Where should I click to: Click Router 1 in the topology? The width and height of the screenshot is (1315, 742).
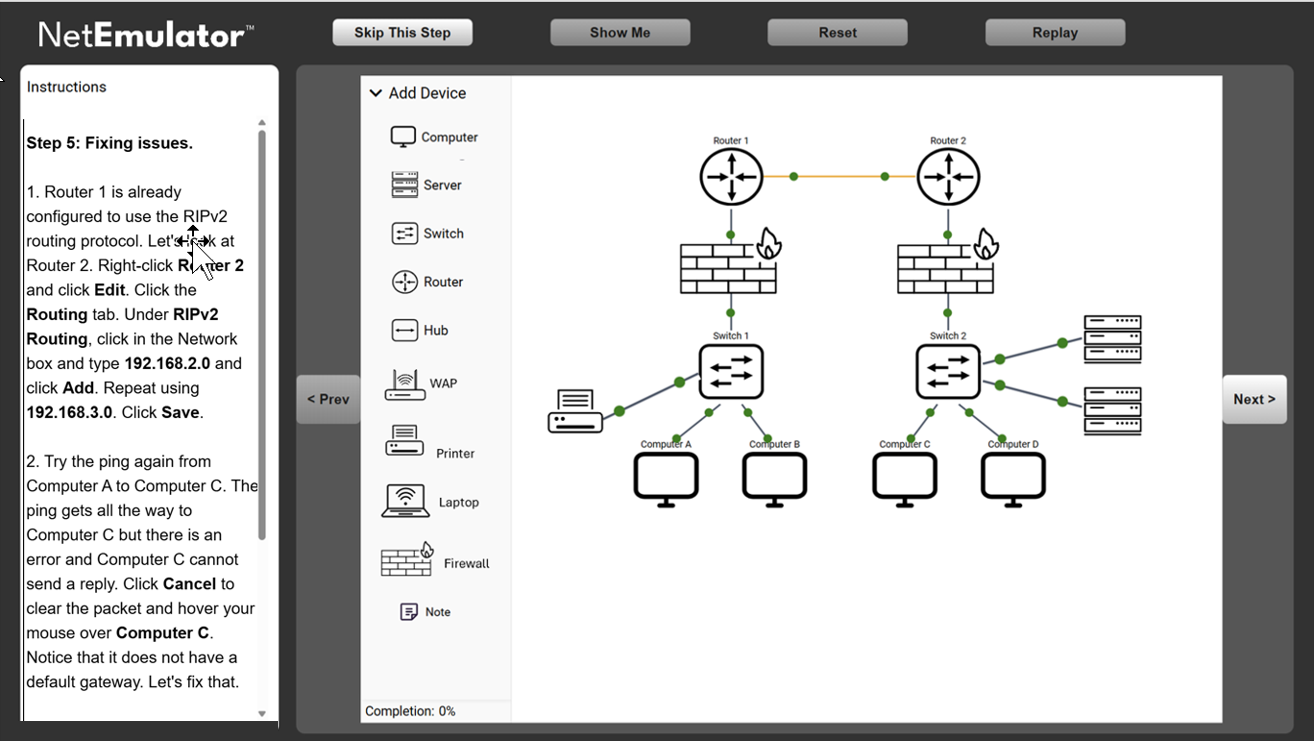click(731, 177)
